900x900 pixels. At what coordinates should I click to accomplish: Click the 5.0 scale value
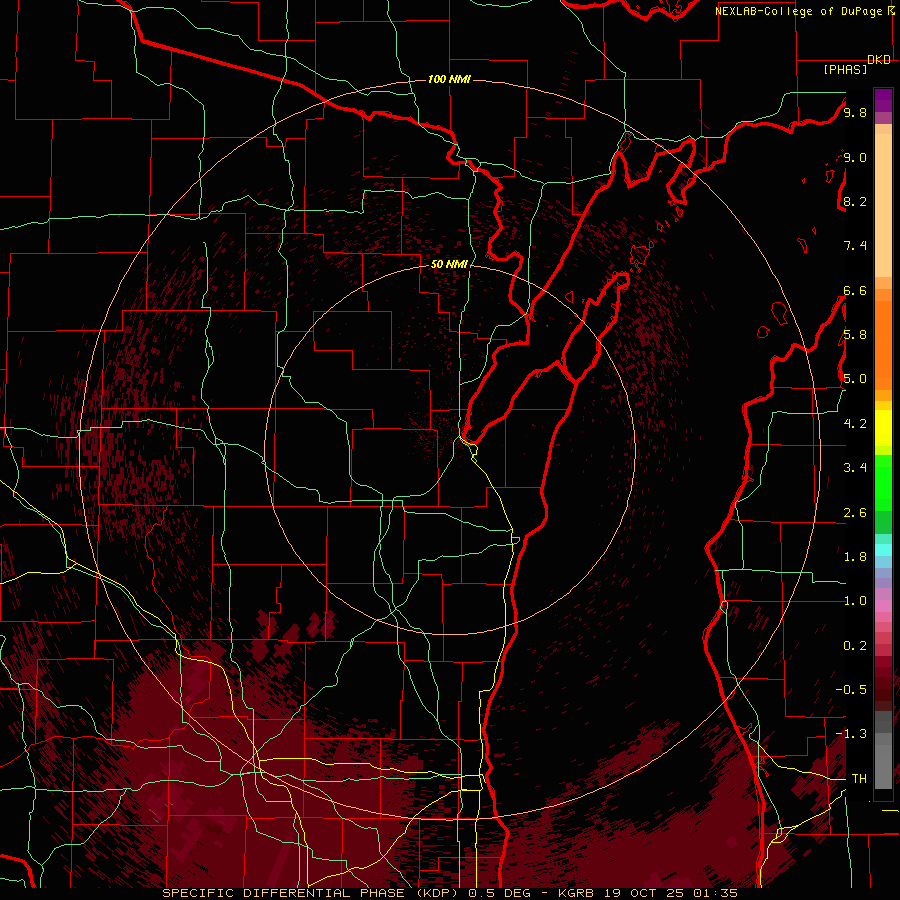(x=855, y=379)
